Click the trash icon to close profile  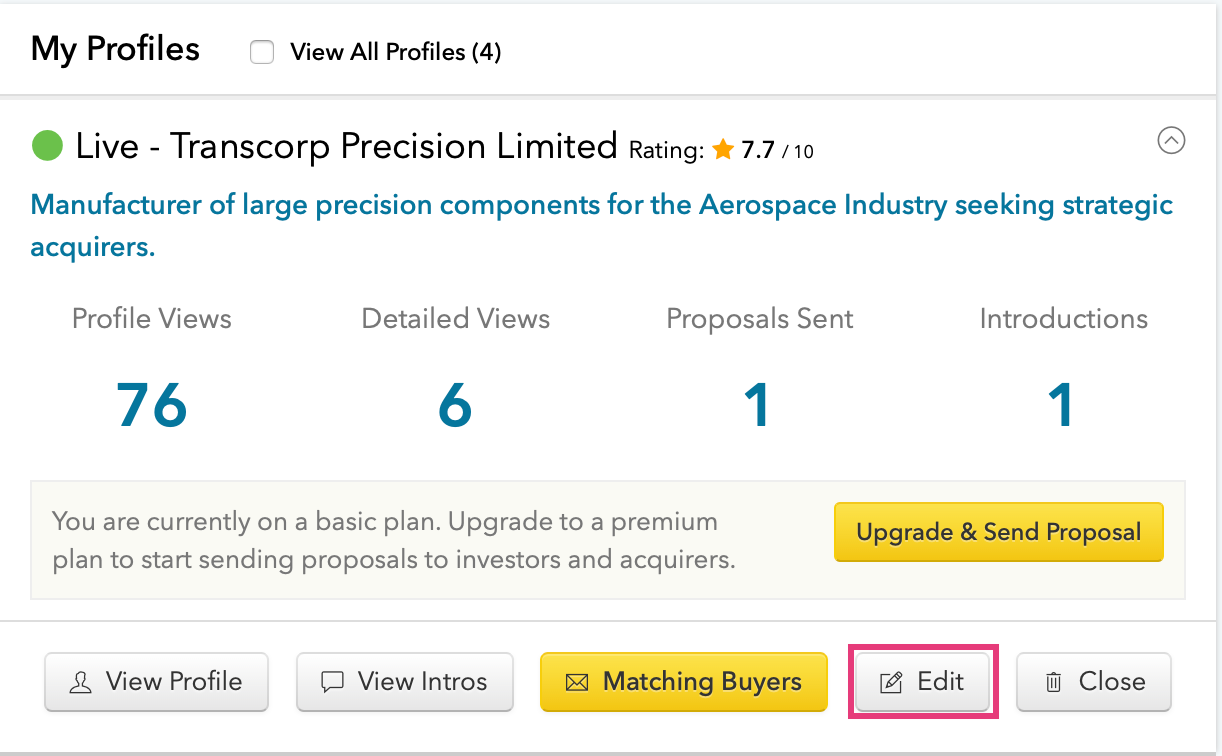tap(1053, 683)
